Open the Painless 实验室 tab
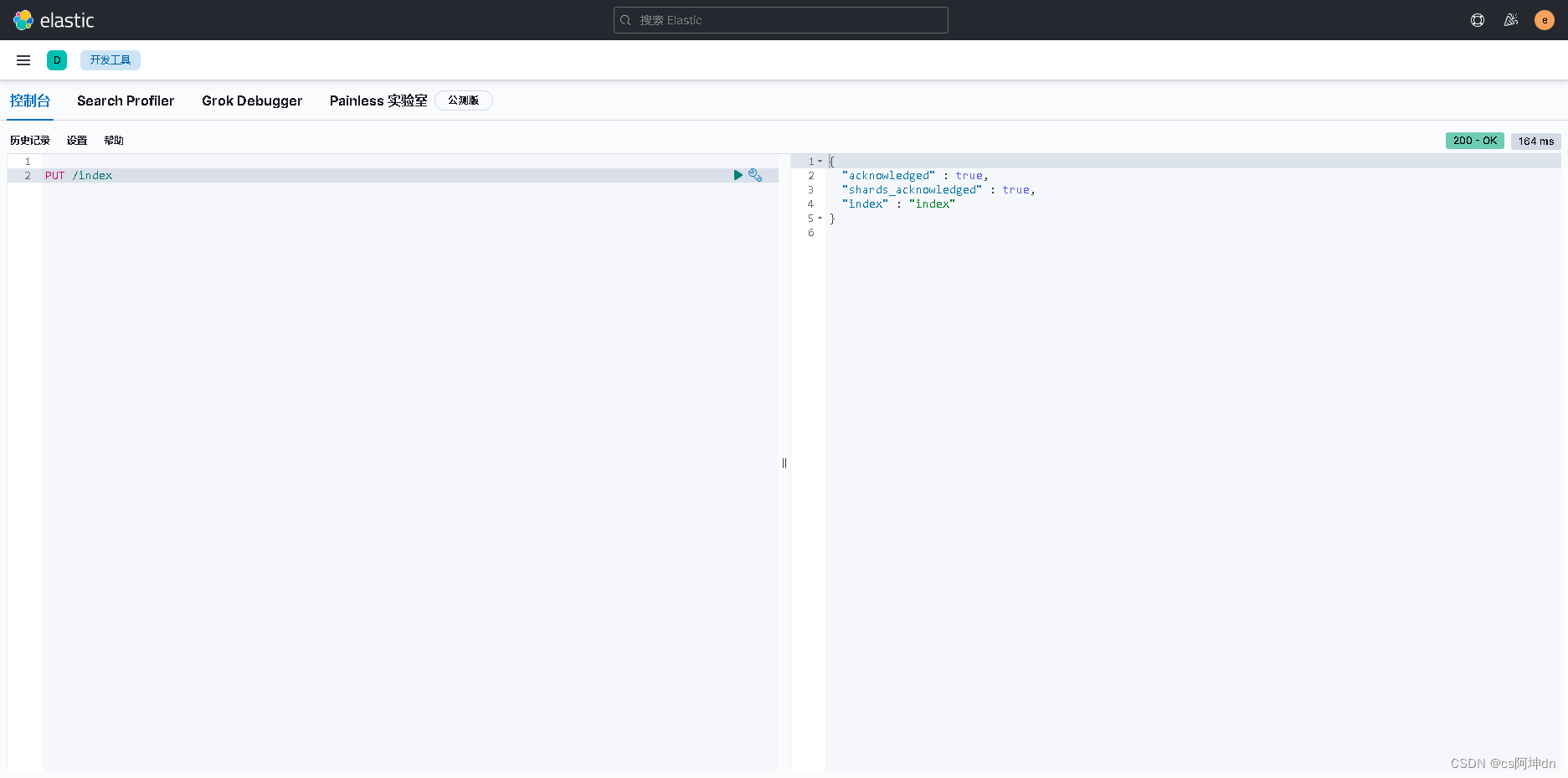This screenshot has height=778, width=1568. click(378, 100)
